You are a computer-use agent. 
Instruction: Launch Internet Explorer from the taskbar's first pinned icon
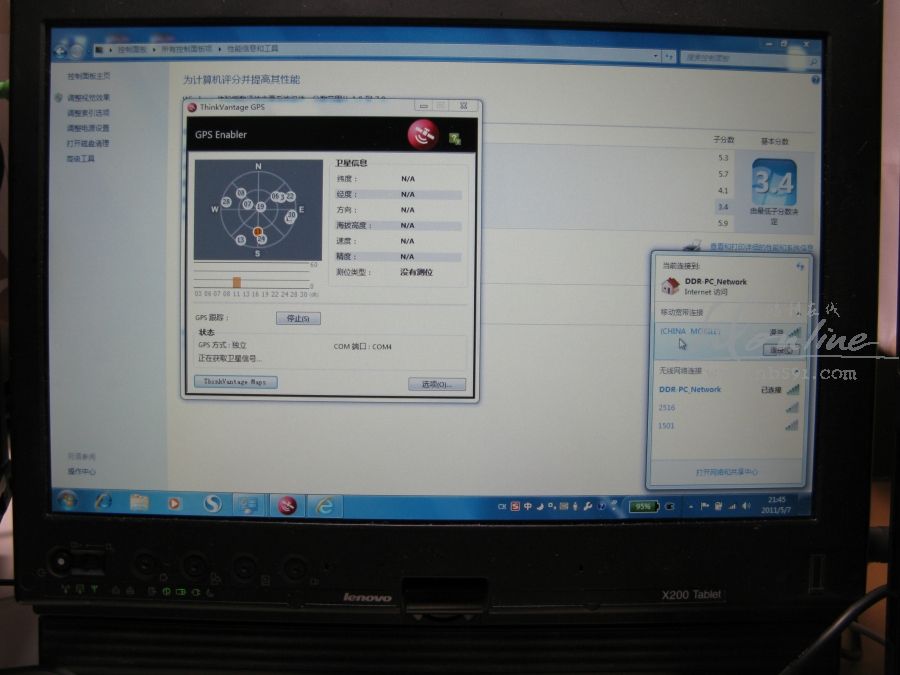click(x=103, y=502)
